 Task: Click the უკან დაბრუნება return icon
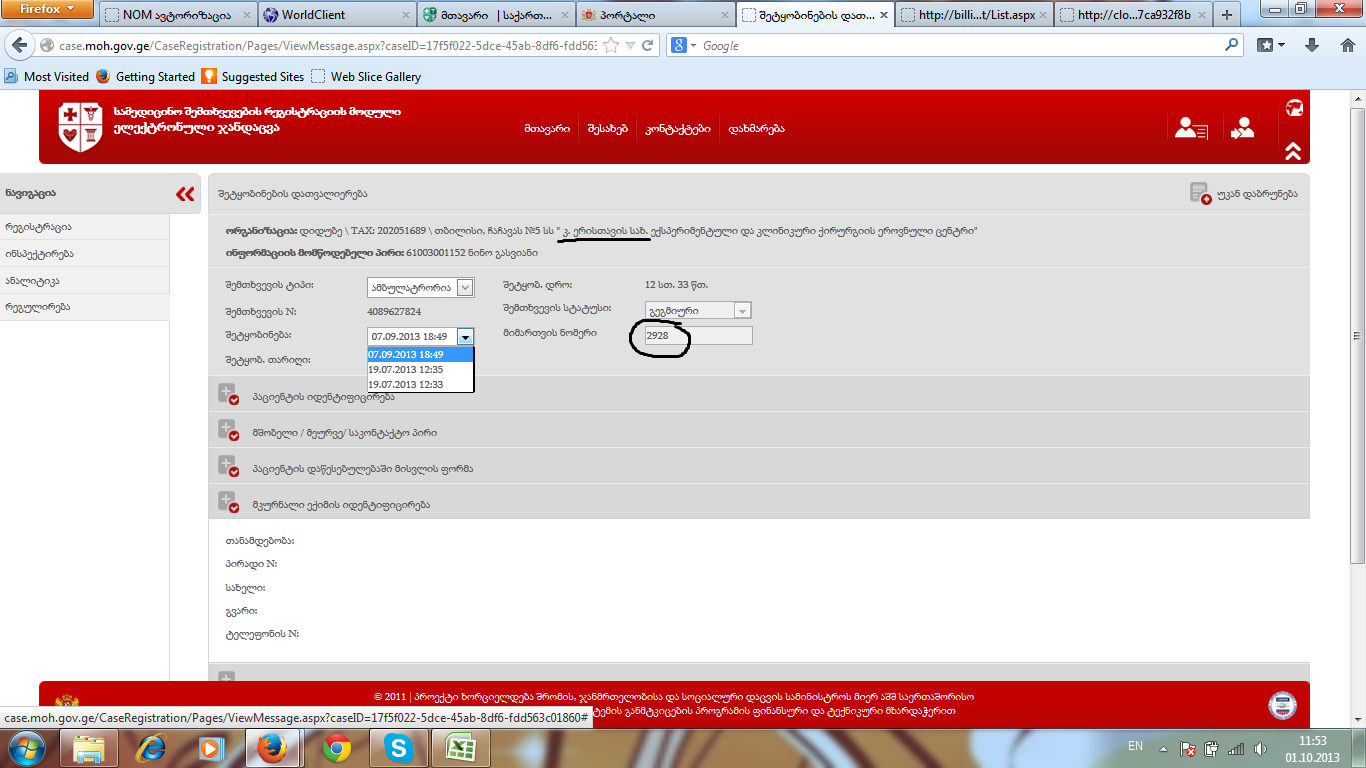(1200, 193)
